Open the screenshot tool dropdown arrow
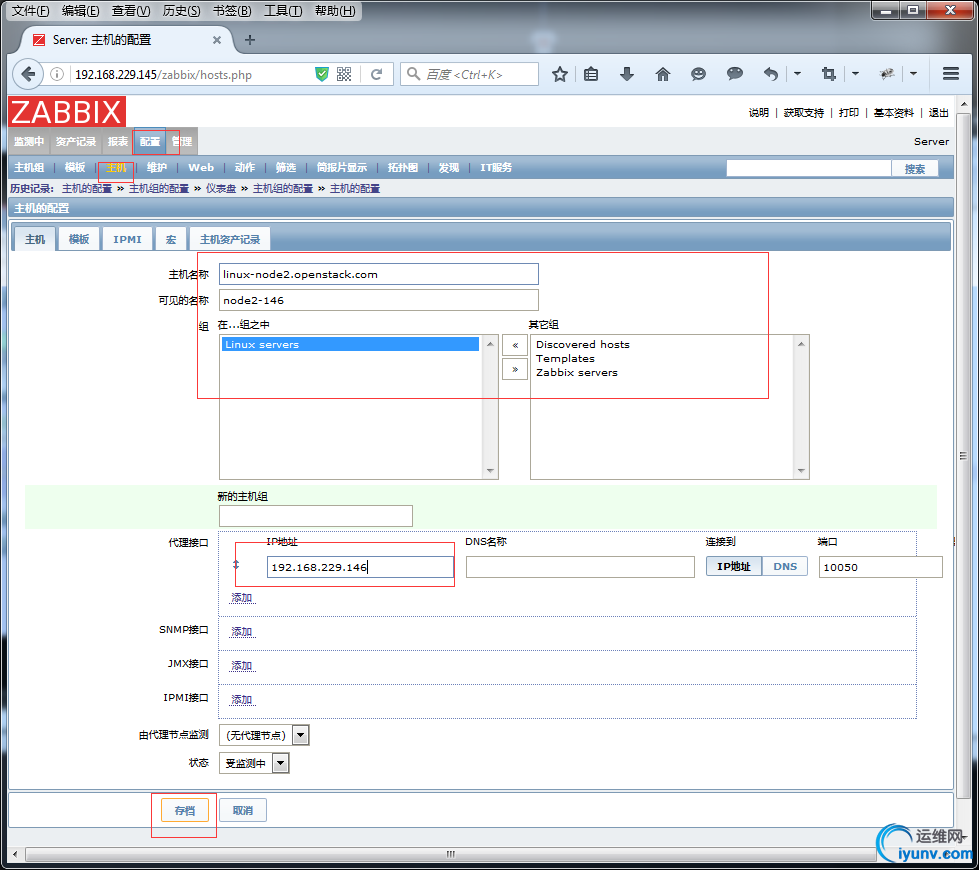979x870 pixels. [855, 74]
